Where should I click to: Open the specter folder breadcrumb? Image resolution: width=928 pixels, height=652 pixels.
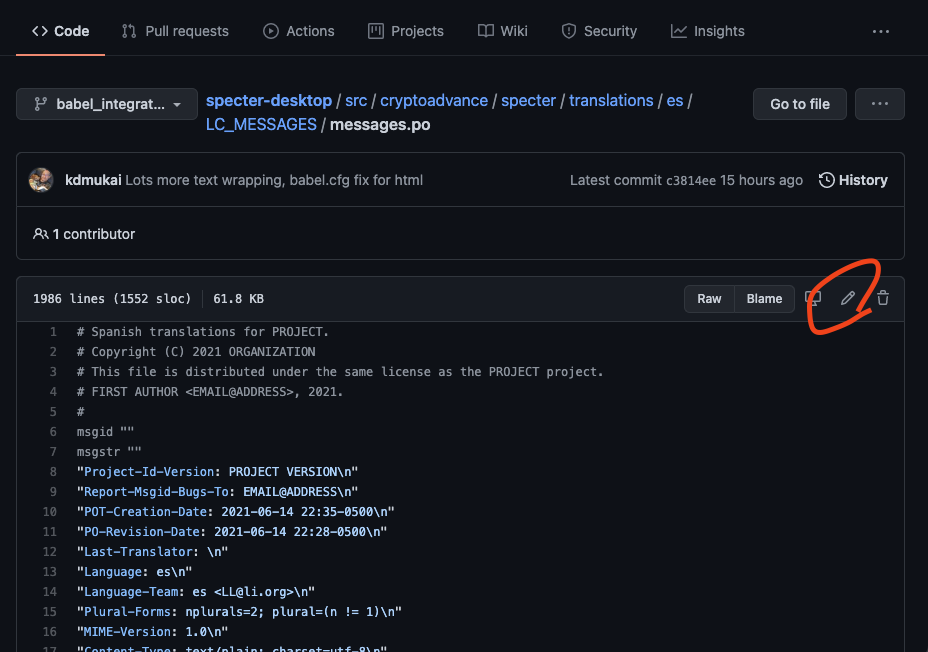coord(529,101)
